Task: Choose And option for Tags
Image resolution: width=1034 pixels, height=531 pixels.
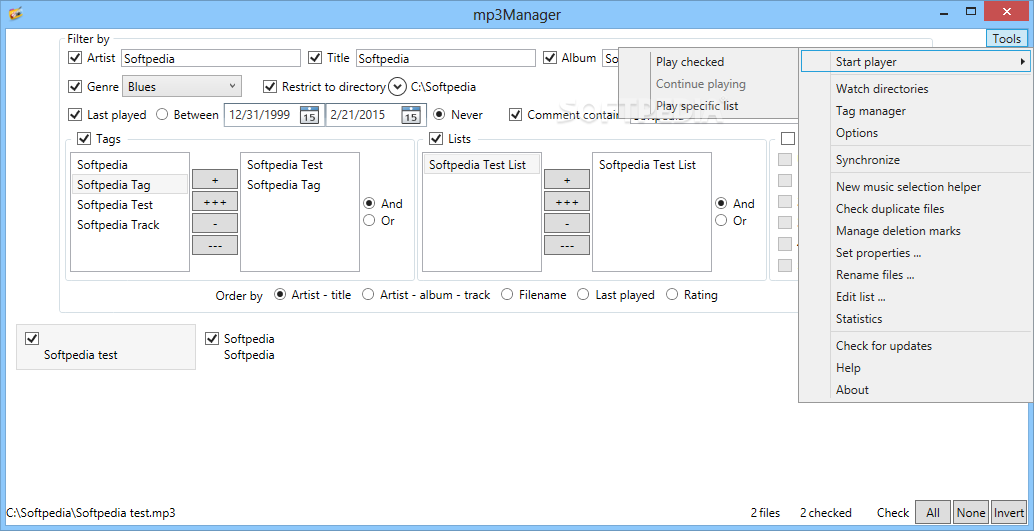Action: 370,204
